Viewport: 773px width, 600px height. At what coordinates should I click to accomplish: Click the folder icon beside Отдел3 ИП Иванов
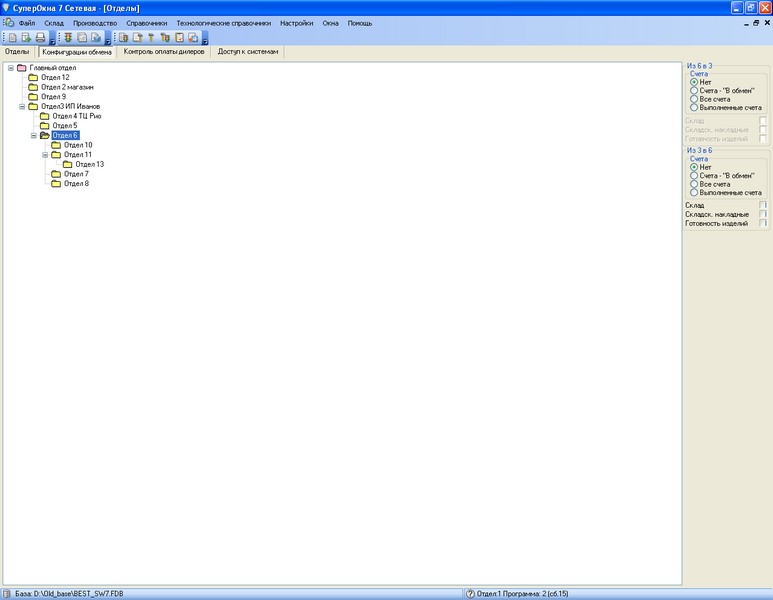pyautogui.click(x=33, y=106)
